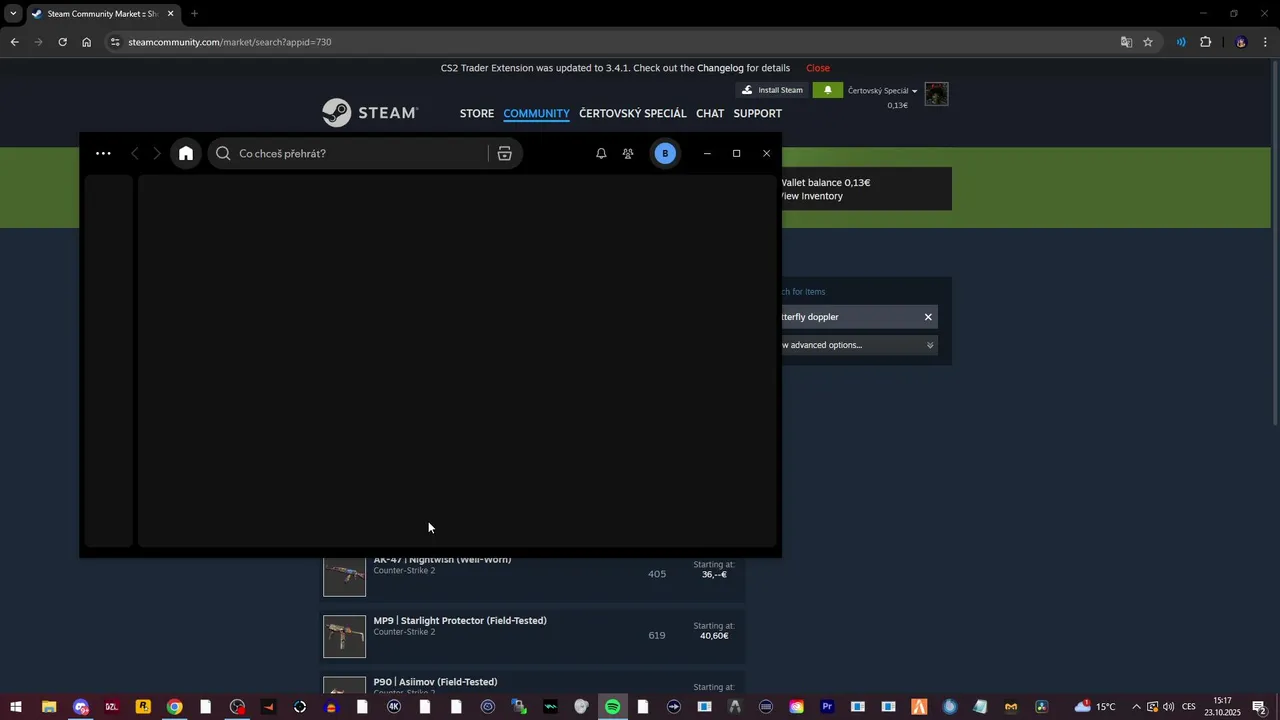This screenshot has width=1280, height=720.
Task: Open Premiere Pro from the taskbar
Action: [x=827, y=707]
